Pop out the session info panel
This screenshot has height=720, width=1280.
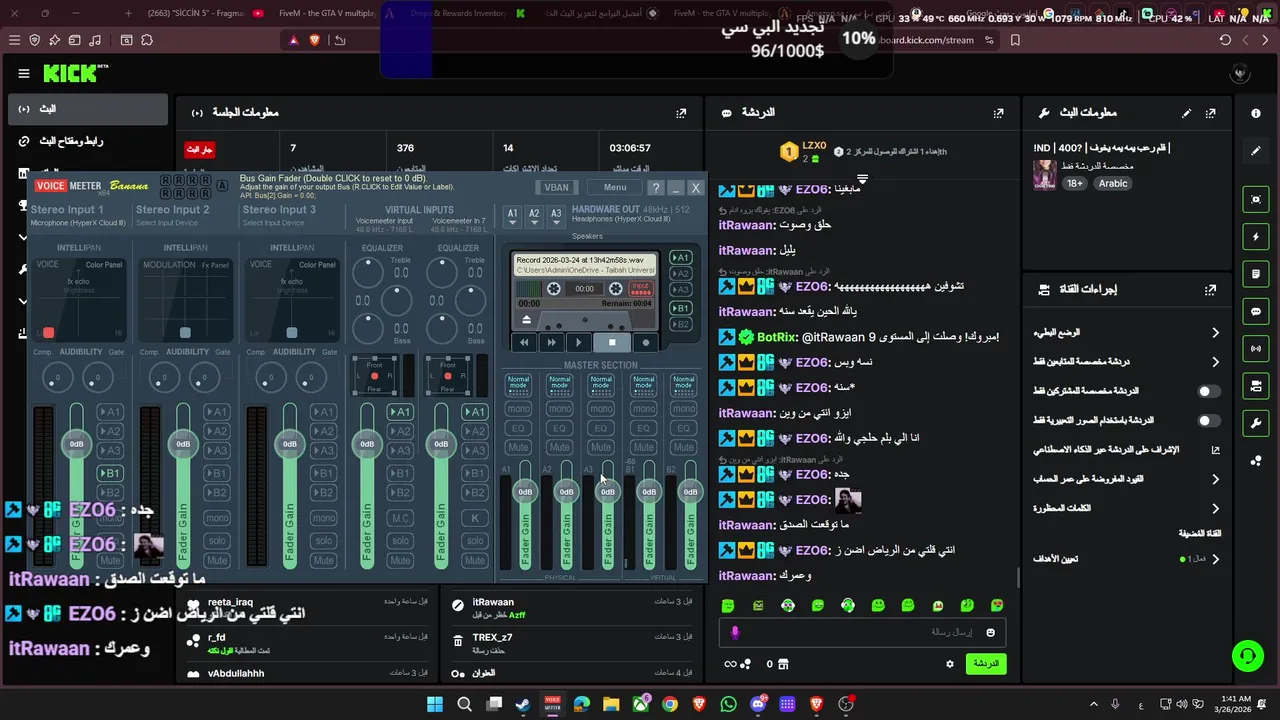681,113
